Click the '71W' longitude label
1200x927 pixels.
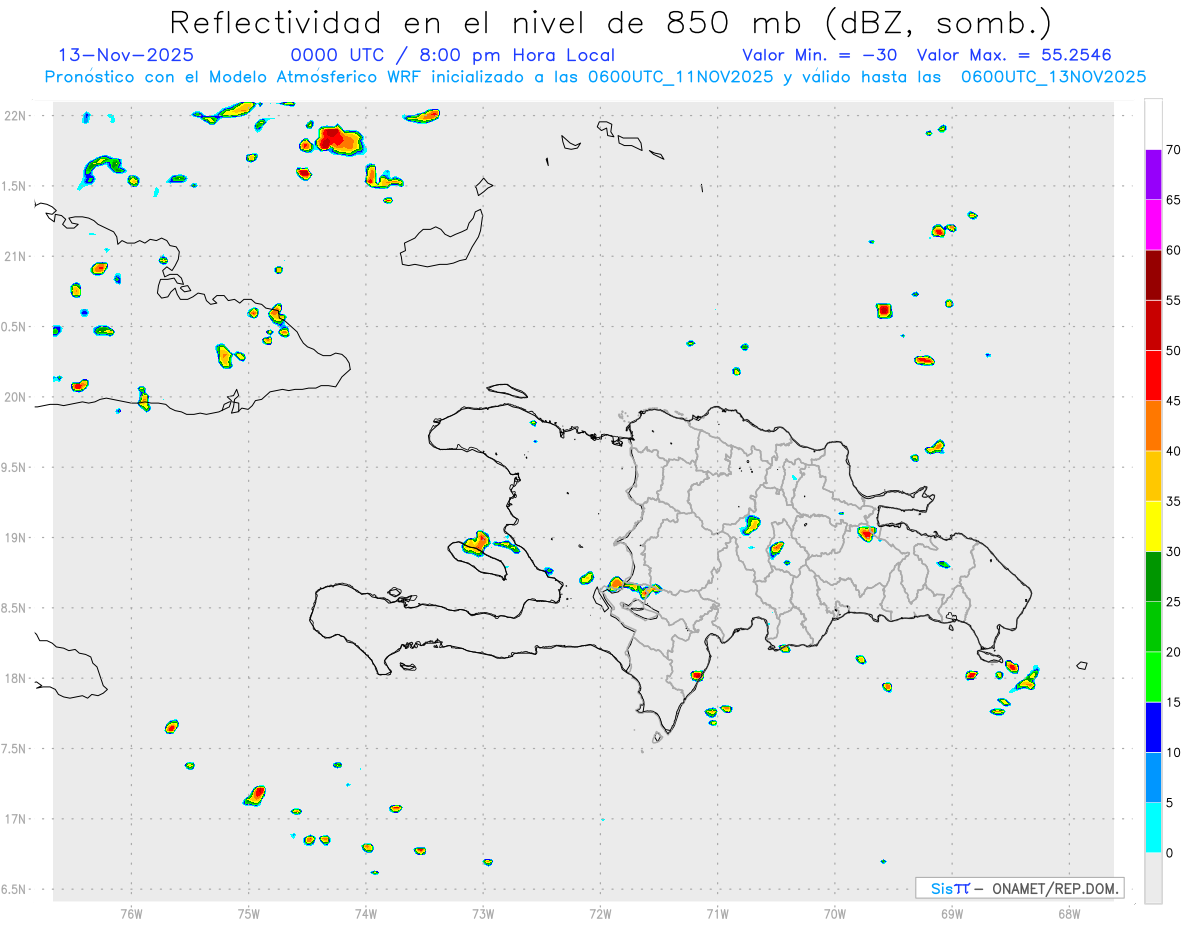tap(717, 913)
